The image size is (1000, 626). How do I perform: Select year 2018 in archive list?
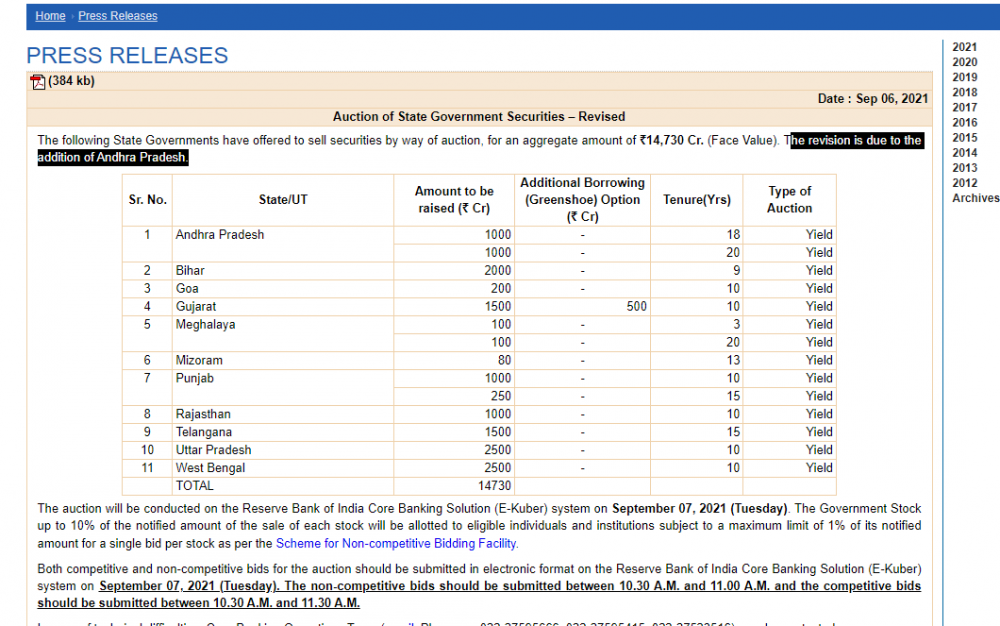pos(964,92)
